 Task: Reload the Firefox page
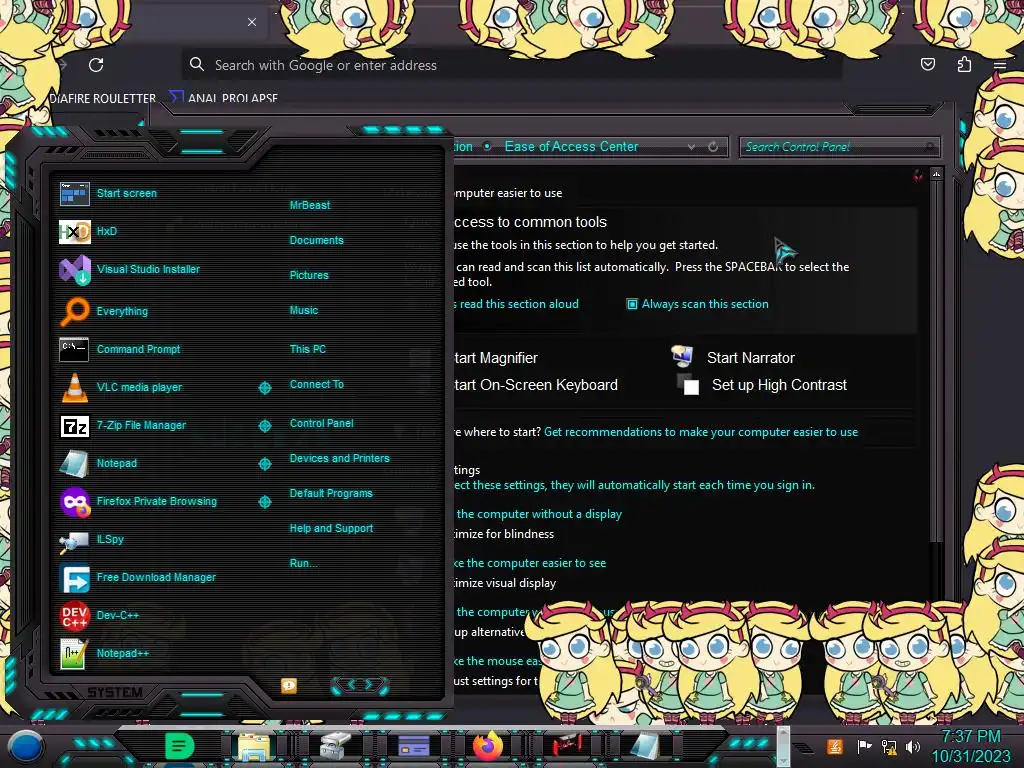click(96, 65)
